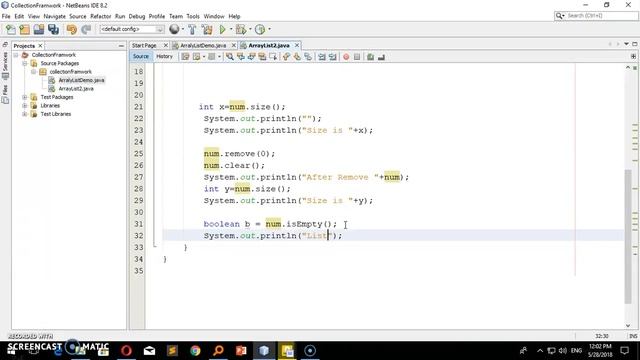Close the Start Page tab
The width and height of the screenshot is (640, 360).
pyautogui.click(x=165, y=45)
